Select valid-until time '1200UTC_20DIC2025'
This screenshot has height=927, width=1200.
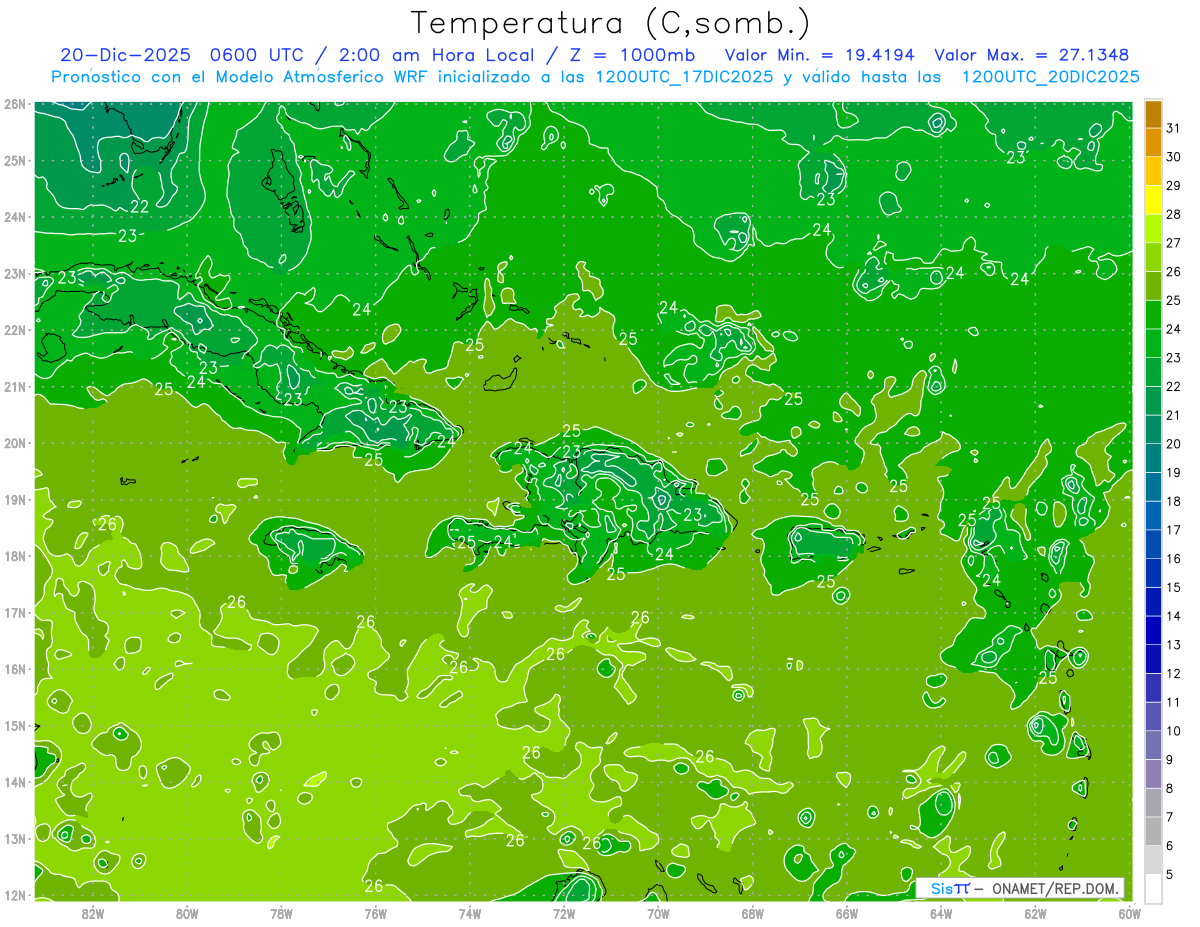(x=1050, y=77)
